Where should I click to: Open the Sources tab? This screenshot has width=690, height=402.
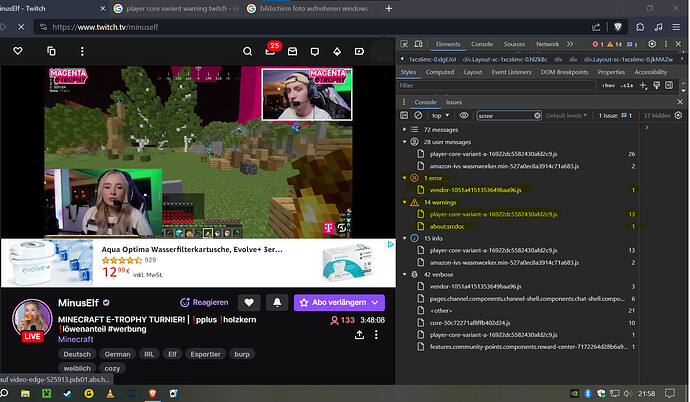(x=514, y=44)
